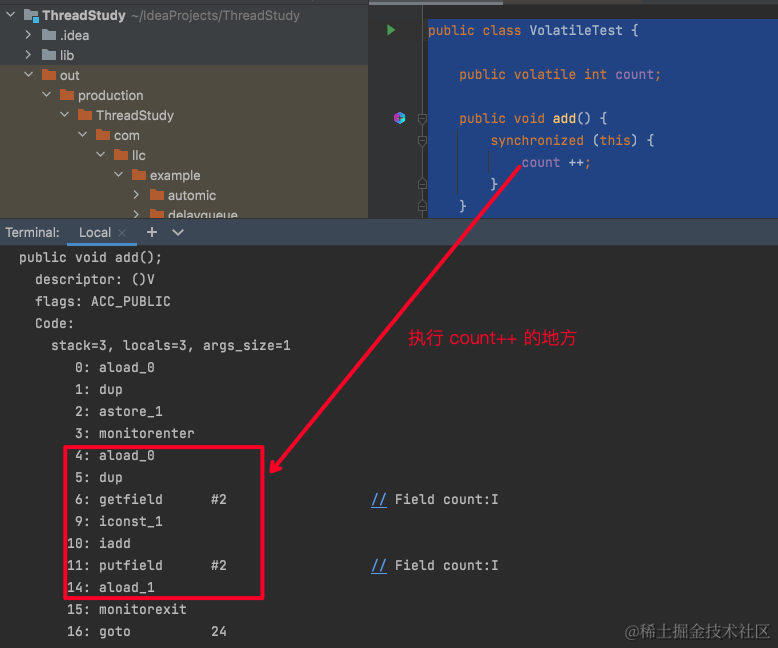This screenshot has width=778, height=648.
Task: Collapse the ThreadStudy output folder
Action: coord(65,115)
